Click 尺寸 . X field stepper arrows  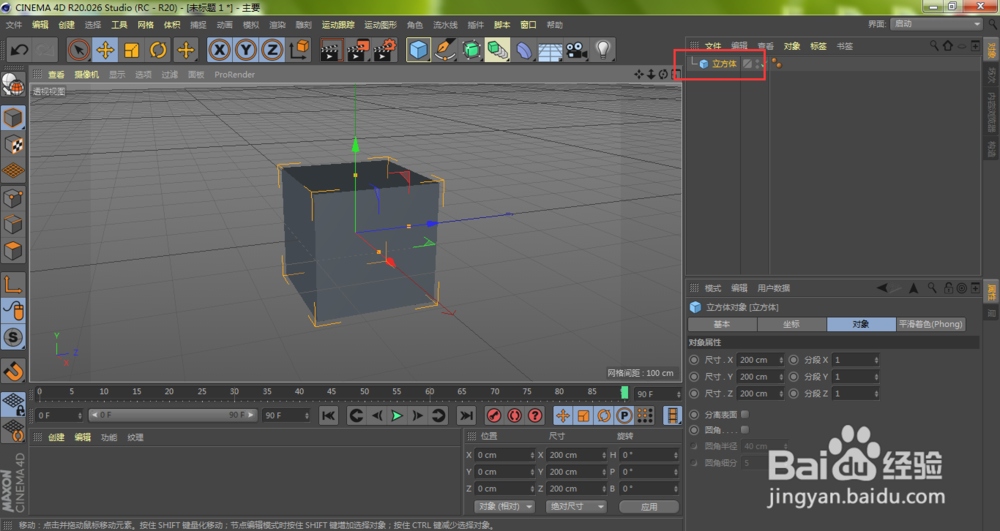pos(781,360)
